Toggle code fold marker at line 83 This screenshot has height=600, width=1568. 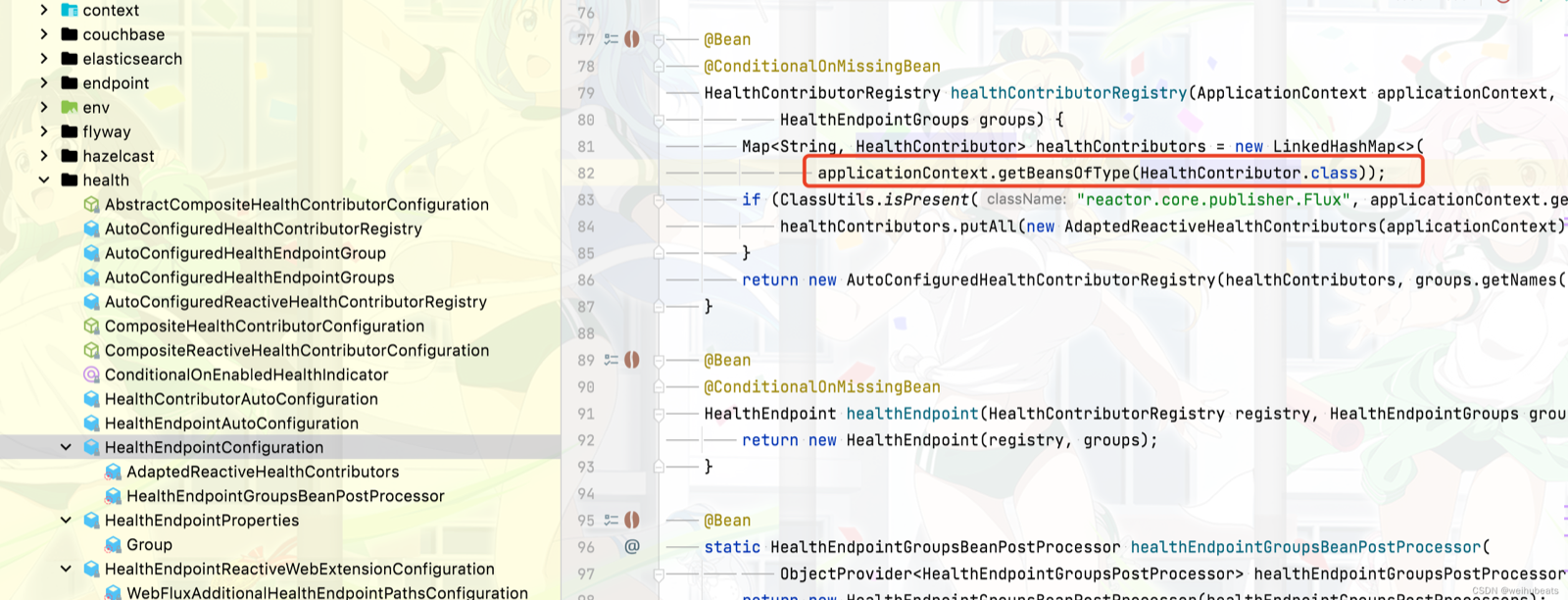(x=659, y=200)
